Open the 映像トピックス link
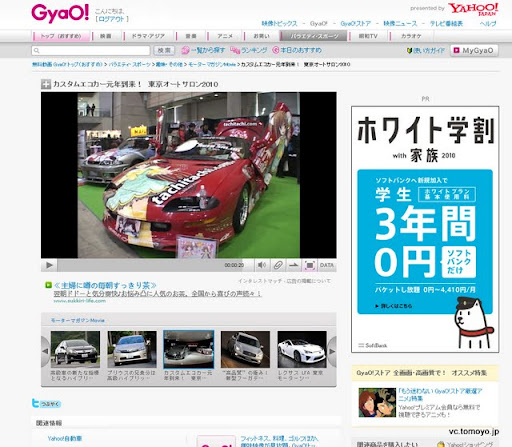512x447 pixels. click(279, 24)
